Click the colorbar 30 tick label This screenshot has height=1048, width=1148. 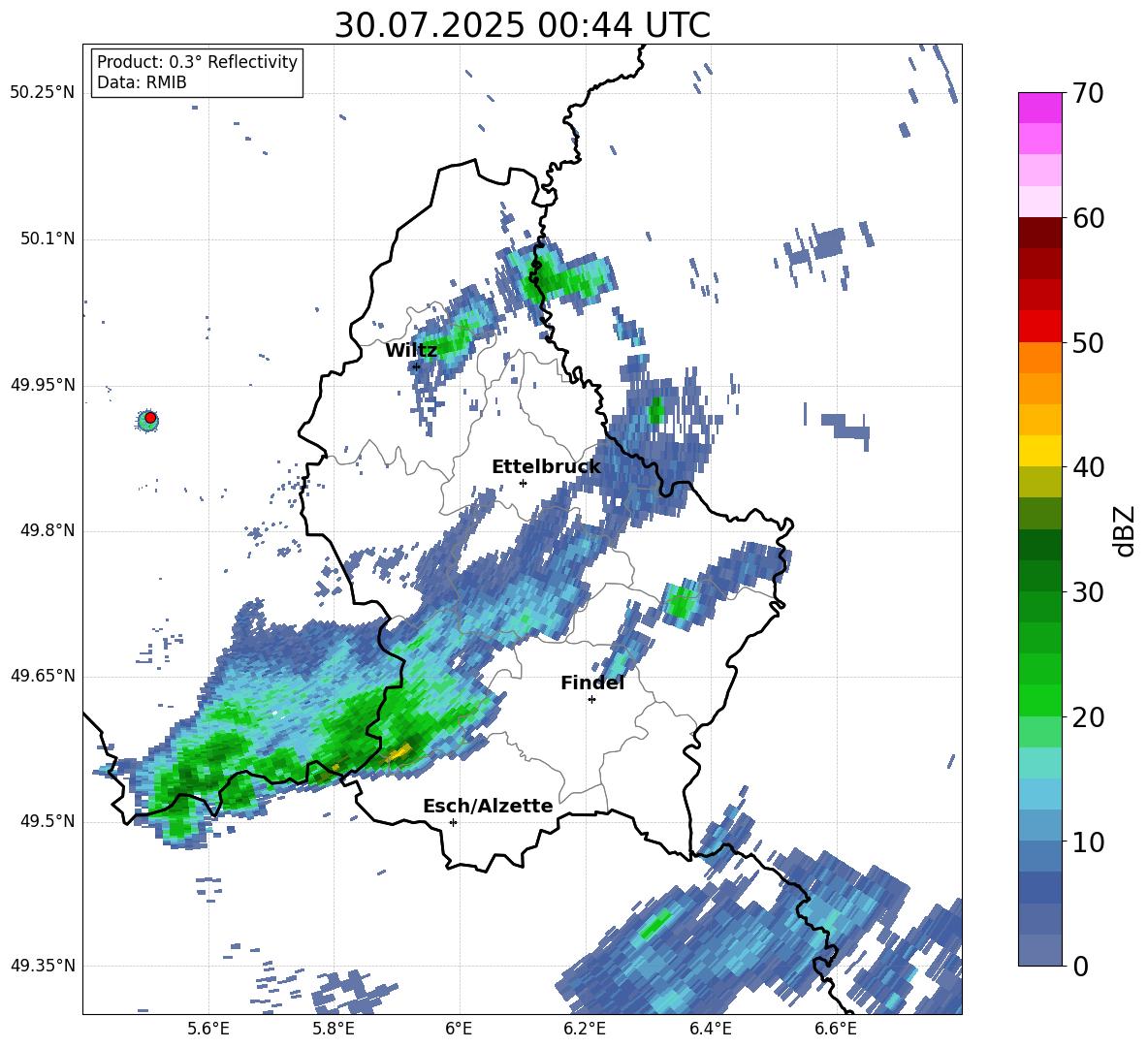(x=1087, y=592)
